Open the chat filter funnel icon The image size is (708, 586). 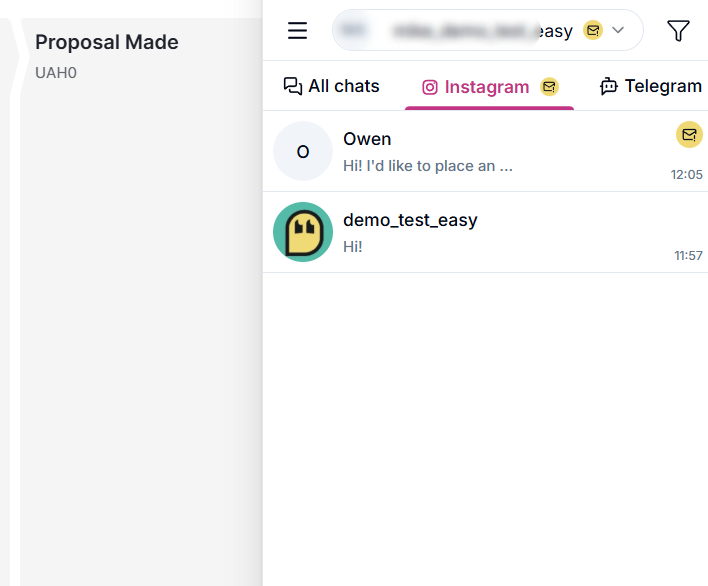click(x=678, y=31)
